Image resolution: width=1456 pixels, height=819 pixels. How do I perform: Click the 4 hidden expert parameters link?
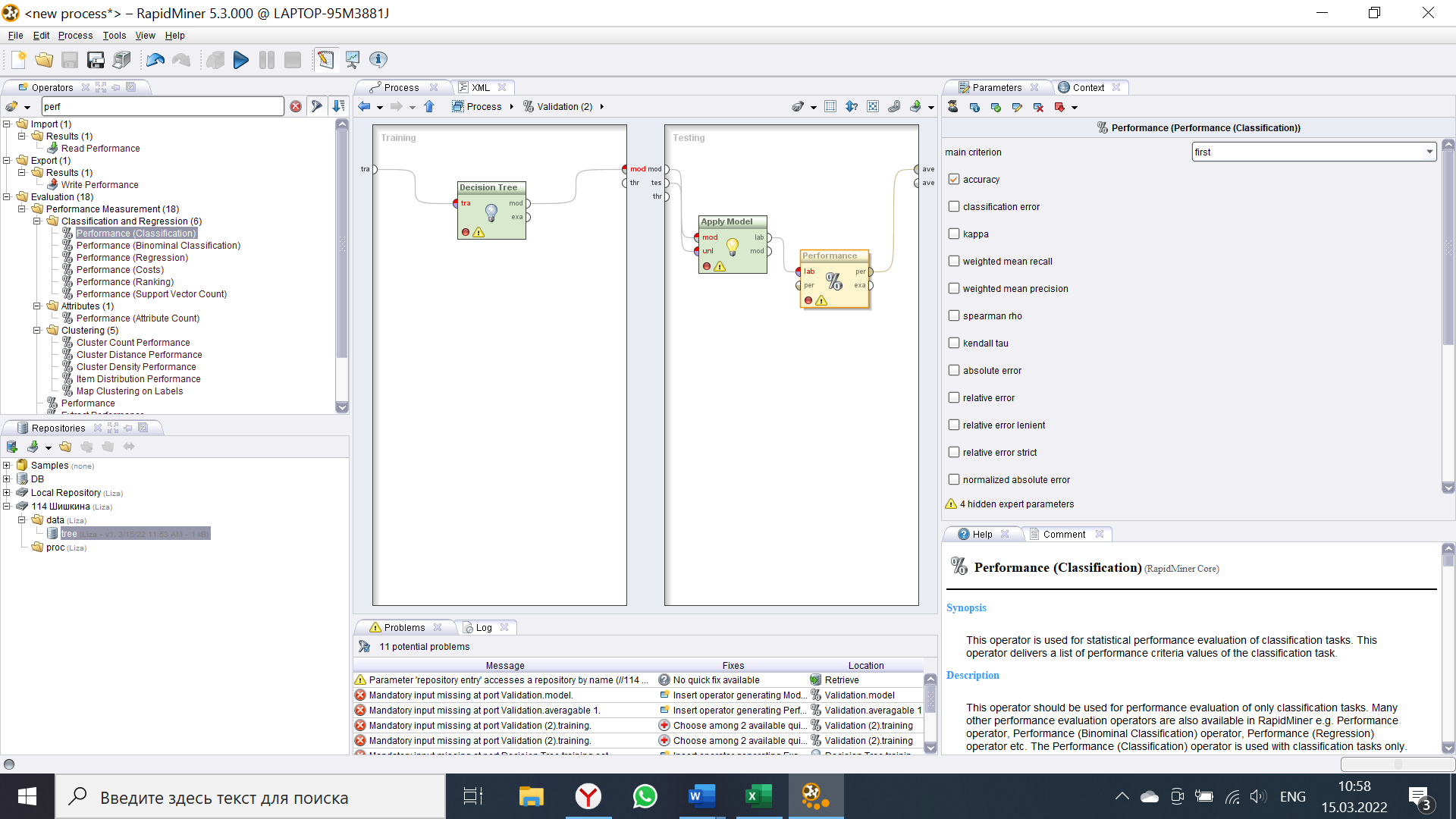click(1016, 504)
